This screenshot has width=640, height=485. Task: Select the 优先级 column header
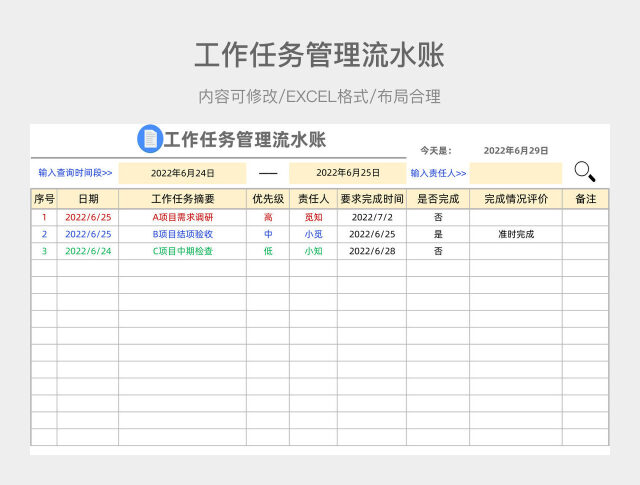268,199
